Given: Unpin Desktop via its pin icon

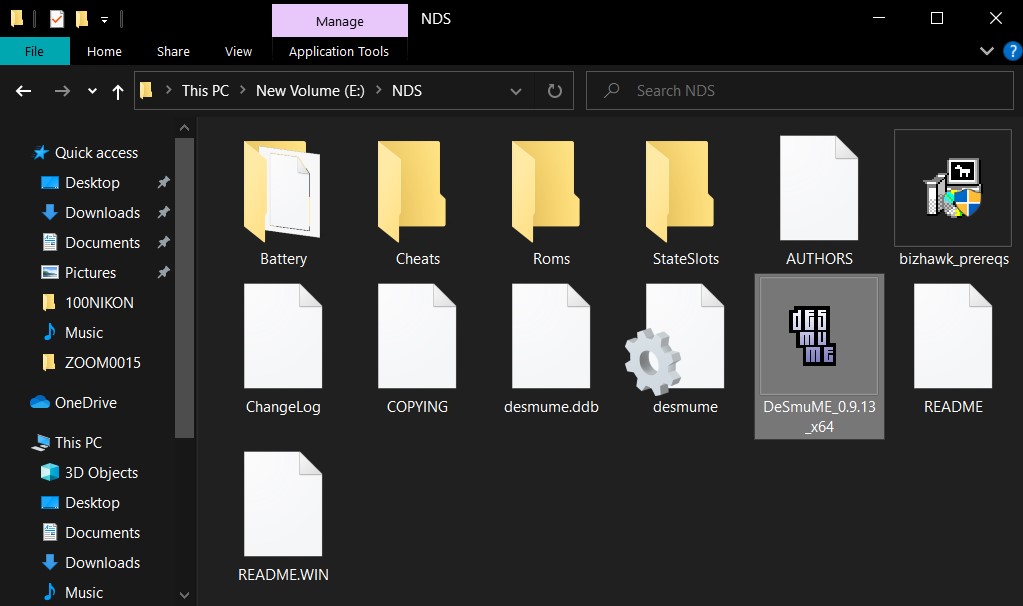Looking at the screenshot, I should click(163, 182).
